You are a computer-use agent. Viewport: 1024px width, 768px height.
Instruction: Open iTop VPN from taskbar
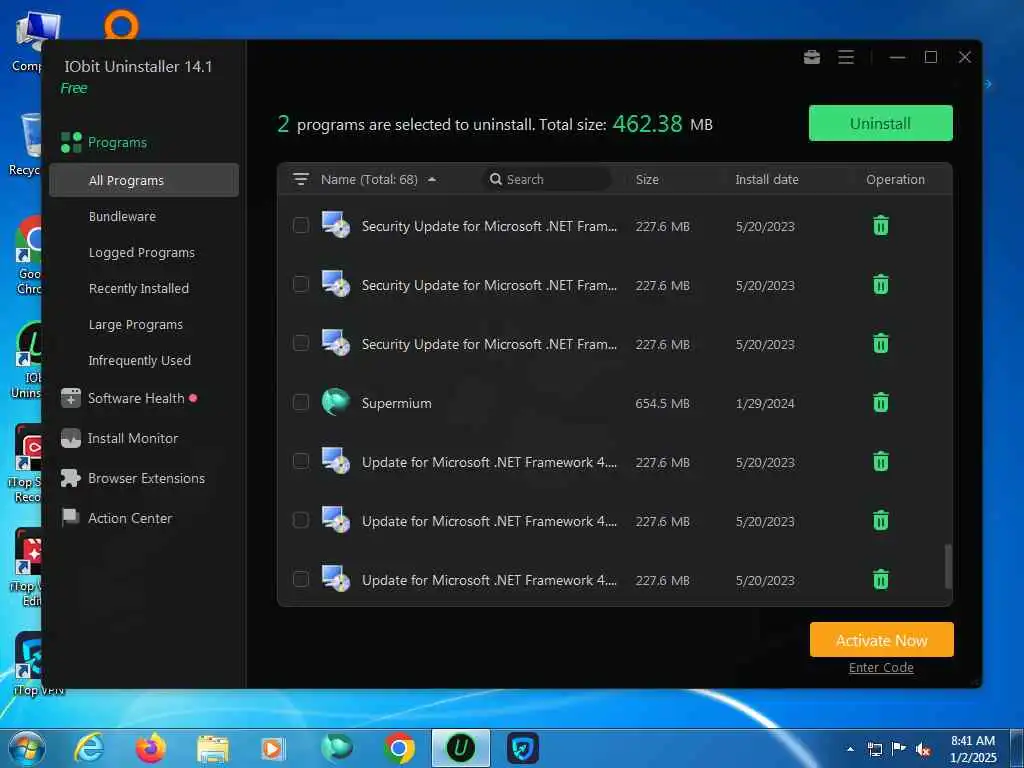(523, 748)
